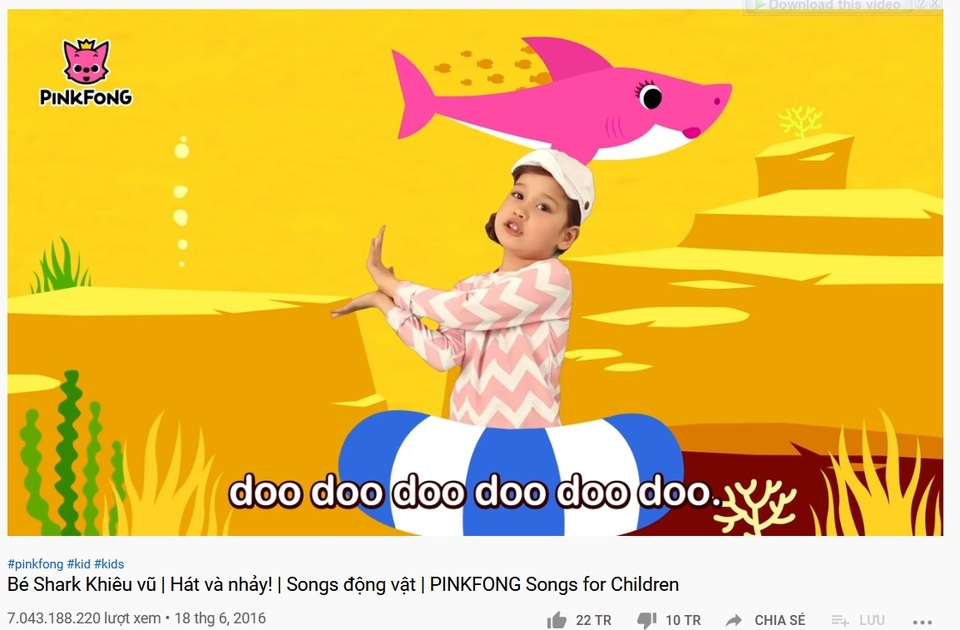Open the three-dot more actions menu
This screenshot has height=630, width=960.
923,621
